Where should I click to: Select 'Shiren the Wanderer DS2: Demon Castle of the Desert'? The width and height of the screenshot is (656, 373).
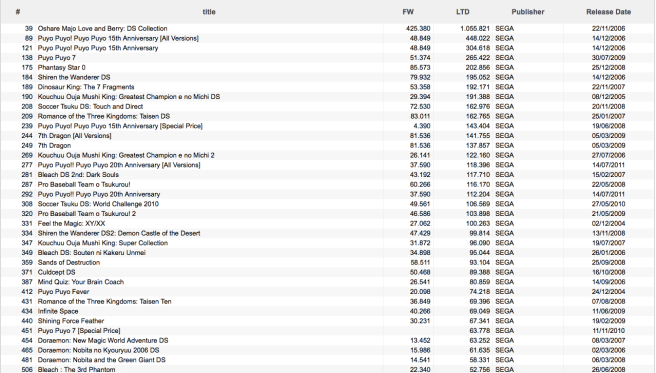tap(119, 233)
